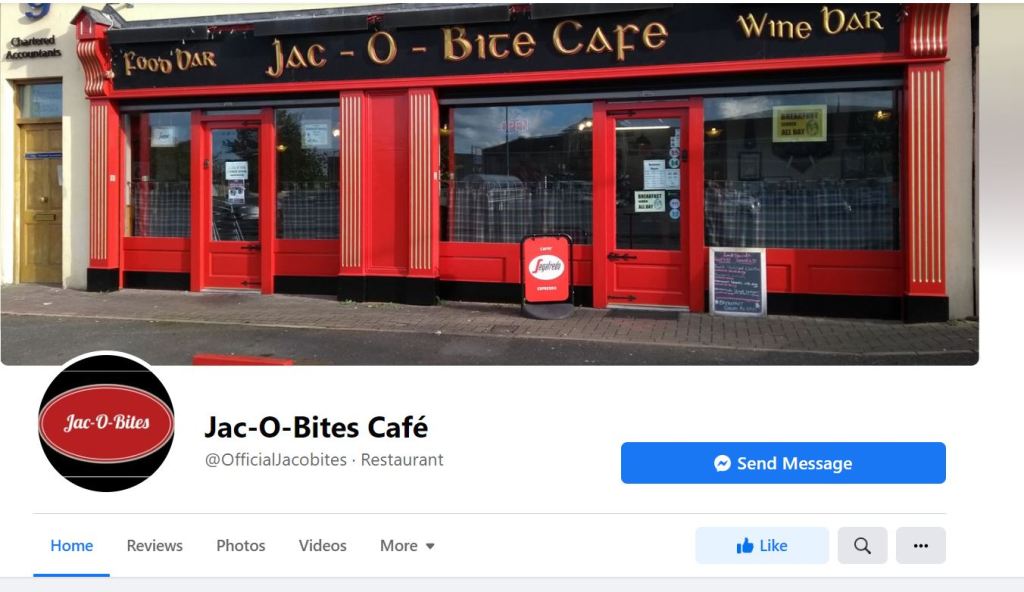
Task: Click the Segafredo sign in cover photo
Action: point(547,270)
